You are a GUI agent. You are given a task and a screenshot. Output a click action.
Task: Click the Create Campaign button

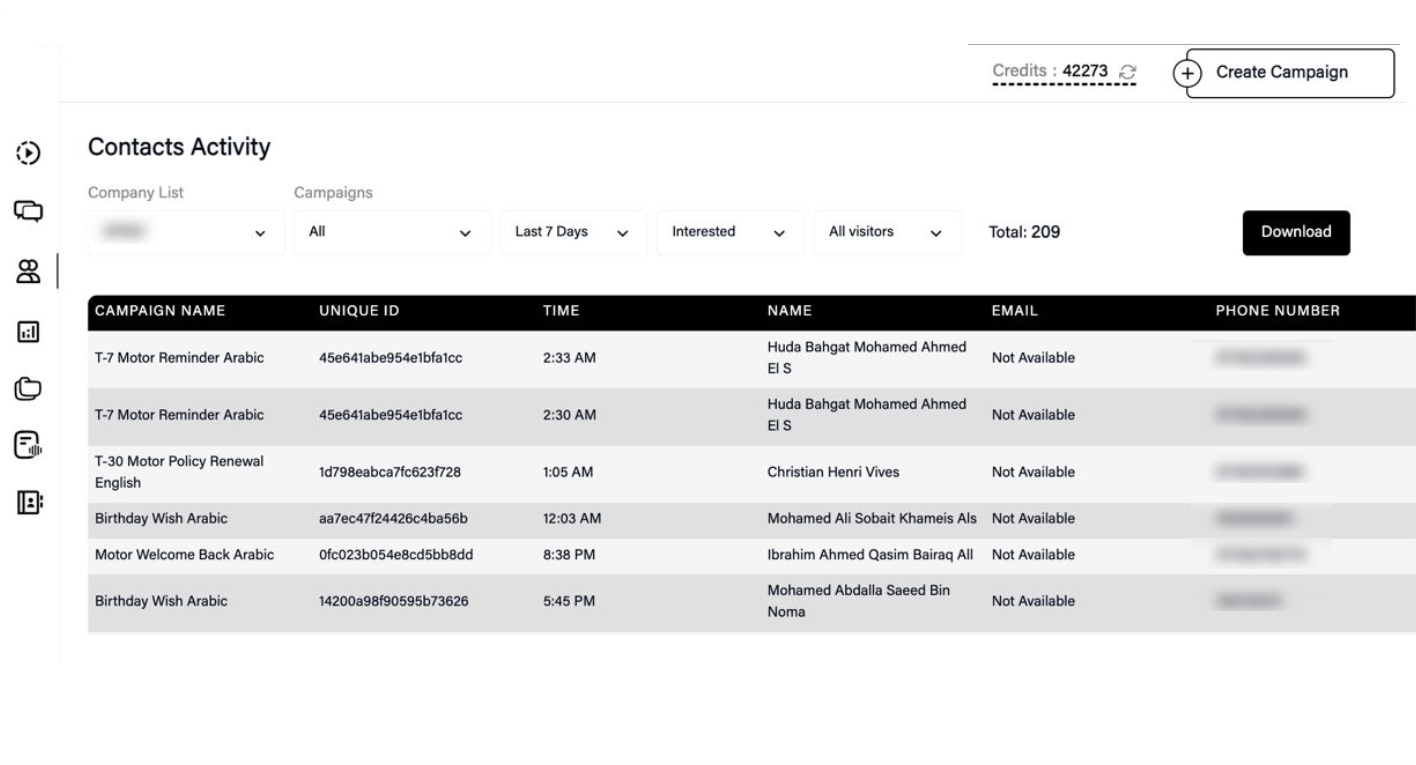[x=1283, y=73]
